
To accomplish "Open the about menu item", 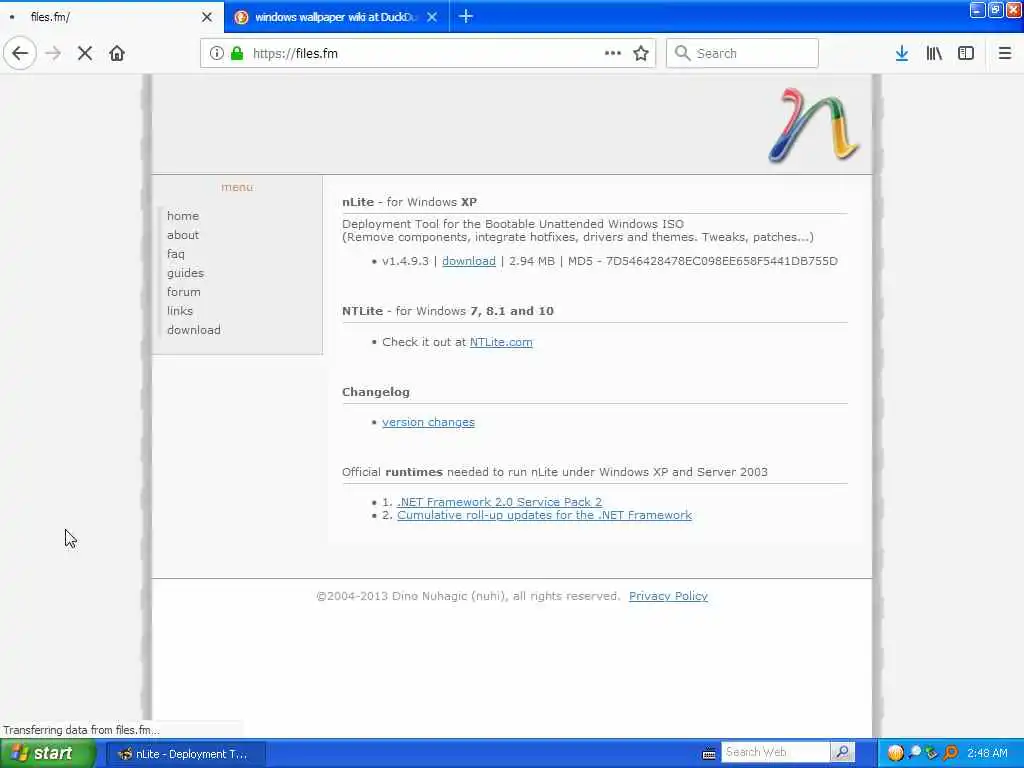I will pos(183,234).
